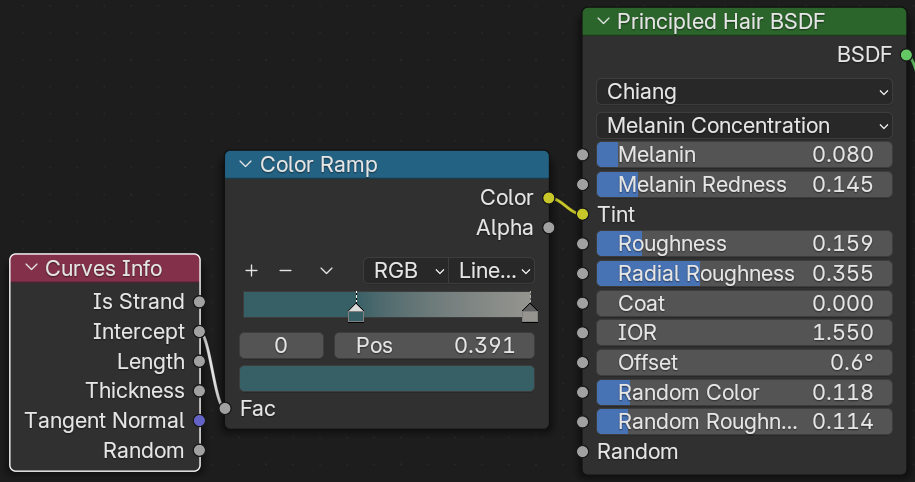Image resolution: width=915 pixels, height=482 pixels.
Task: Click the purple Tangent Normal output socket
Action: click(200, 421)
